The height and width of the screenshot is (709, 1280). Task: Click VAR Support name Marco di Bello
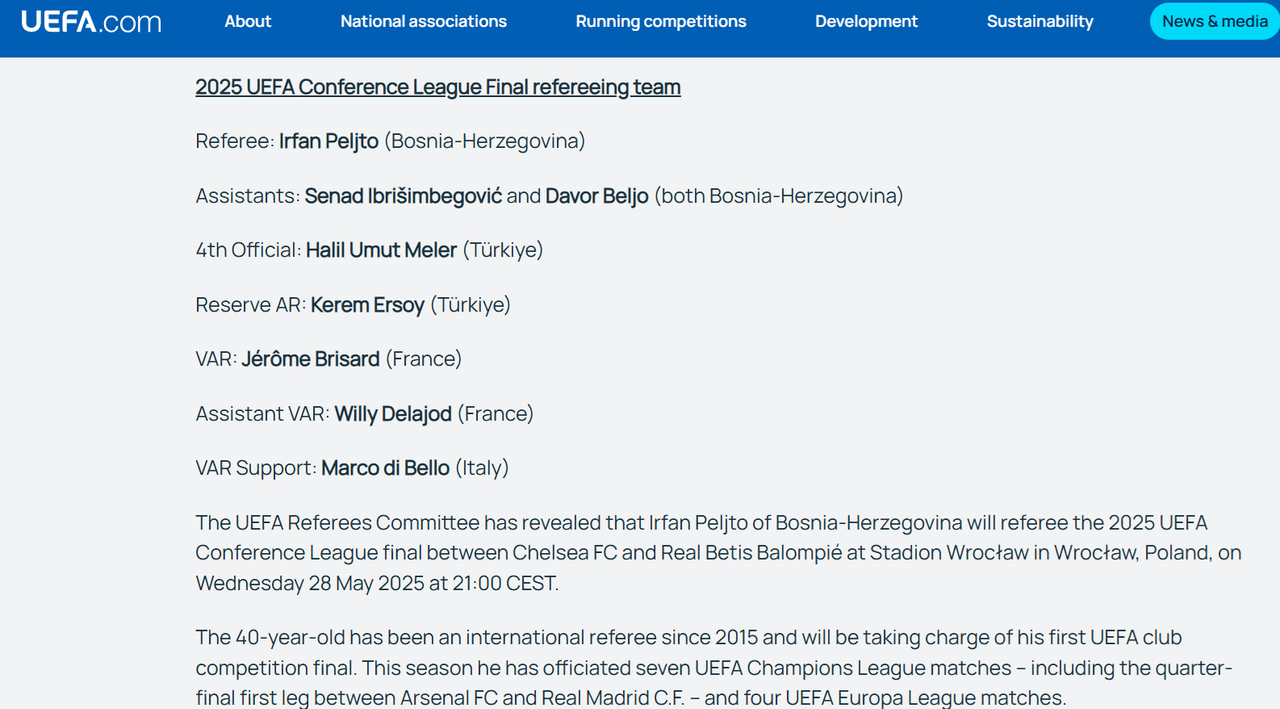pos(385,468)
